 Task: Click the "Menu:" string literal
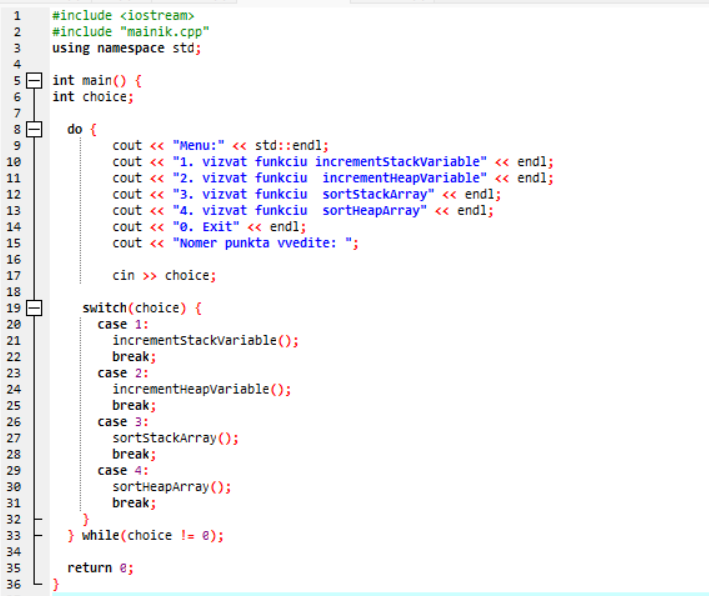tap(199, 146)
